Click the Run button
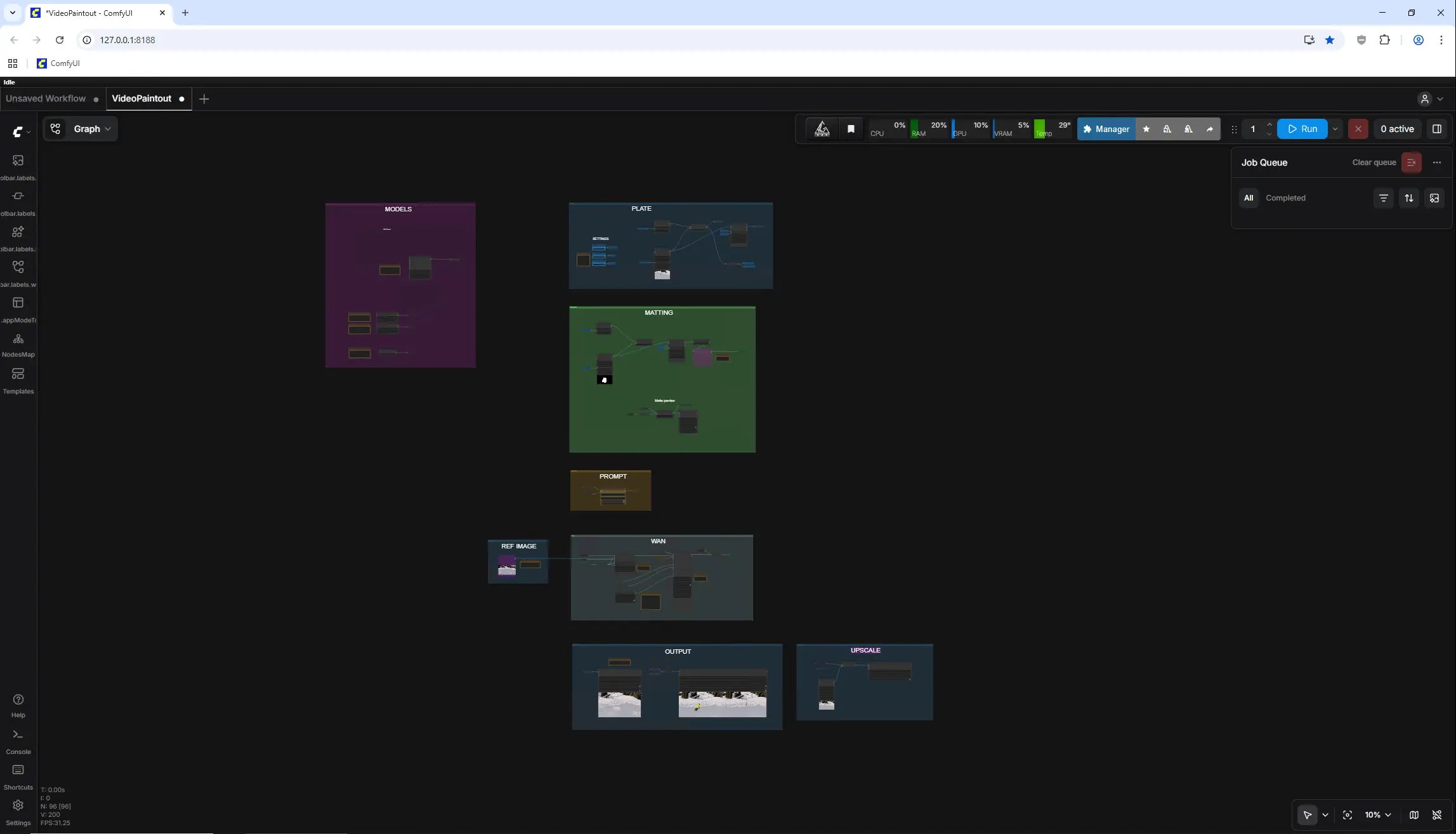 click(x=1302, y=129)
